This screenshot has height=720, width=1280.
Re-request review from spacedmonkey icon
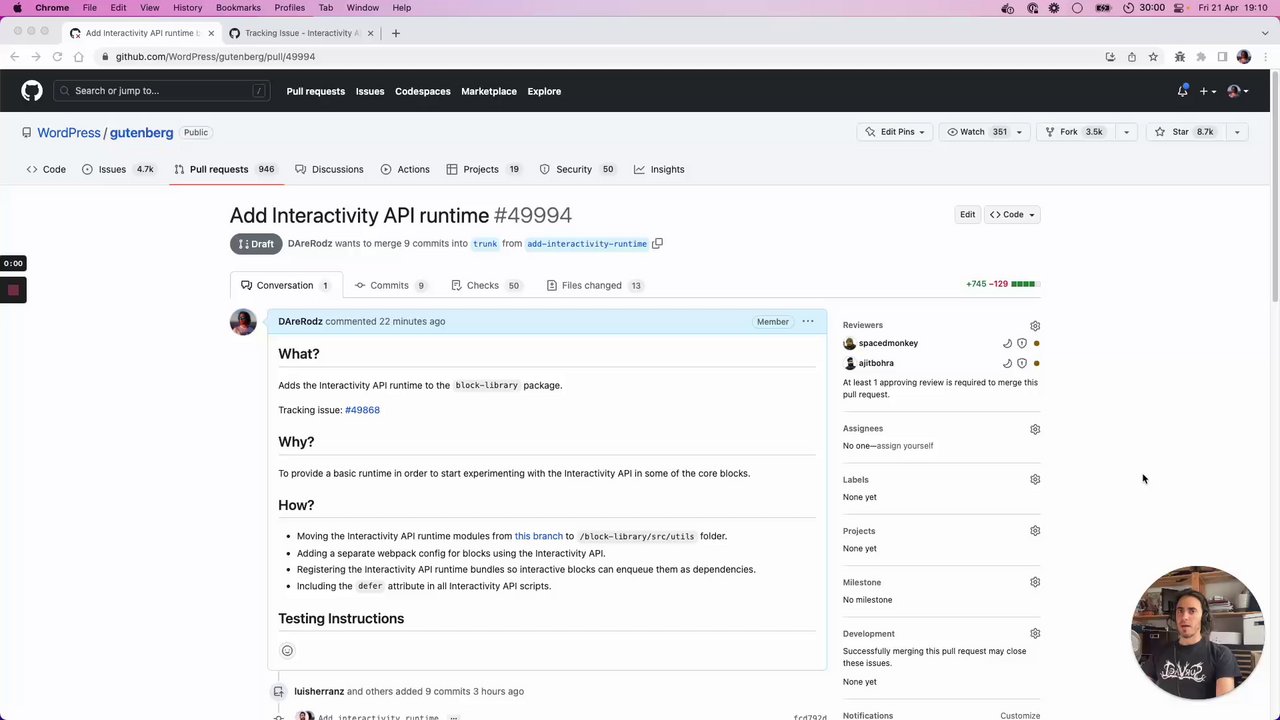pyautogui.click(x=1007, y=343)
